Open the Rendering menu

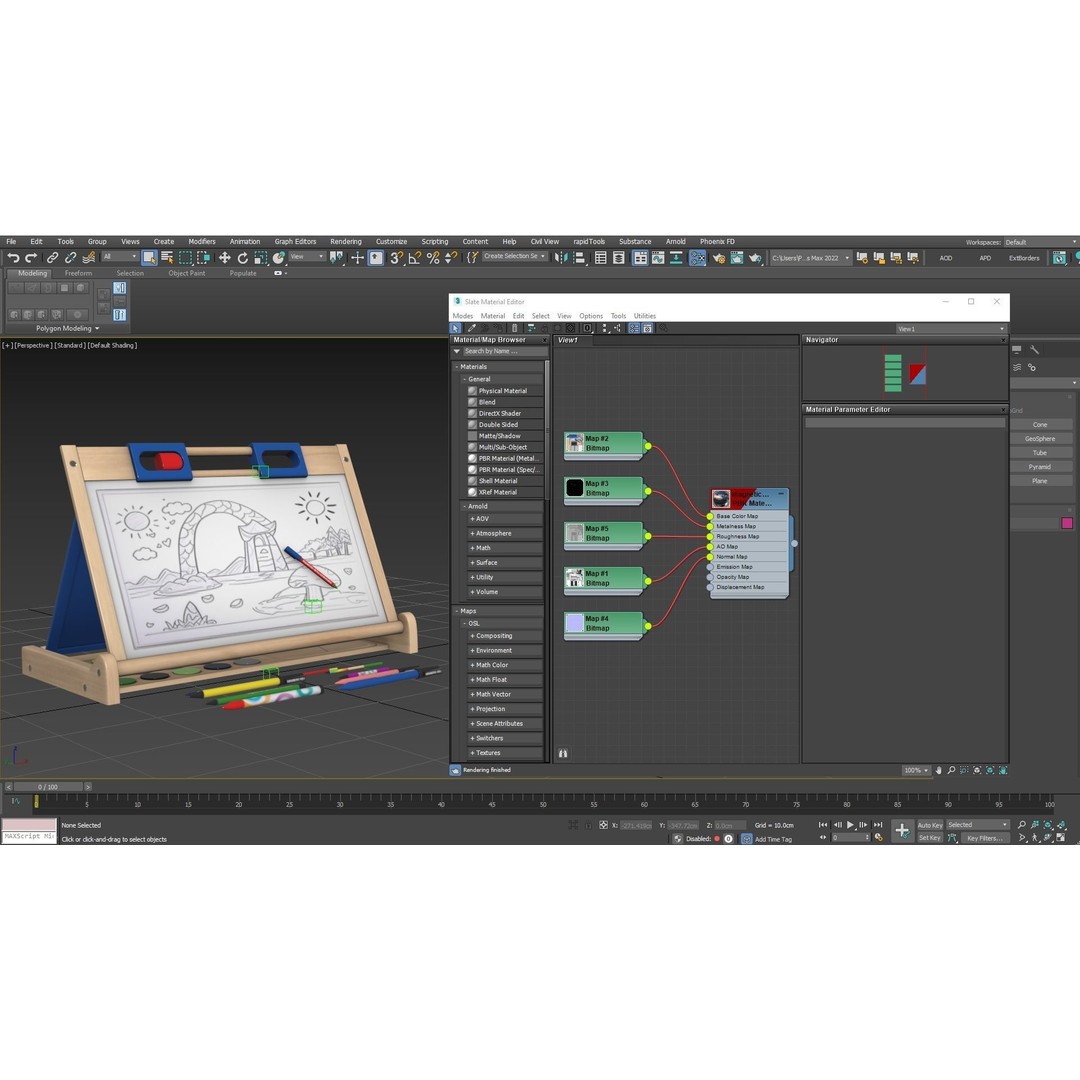click(346, 242)
